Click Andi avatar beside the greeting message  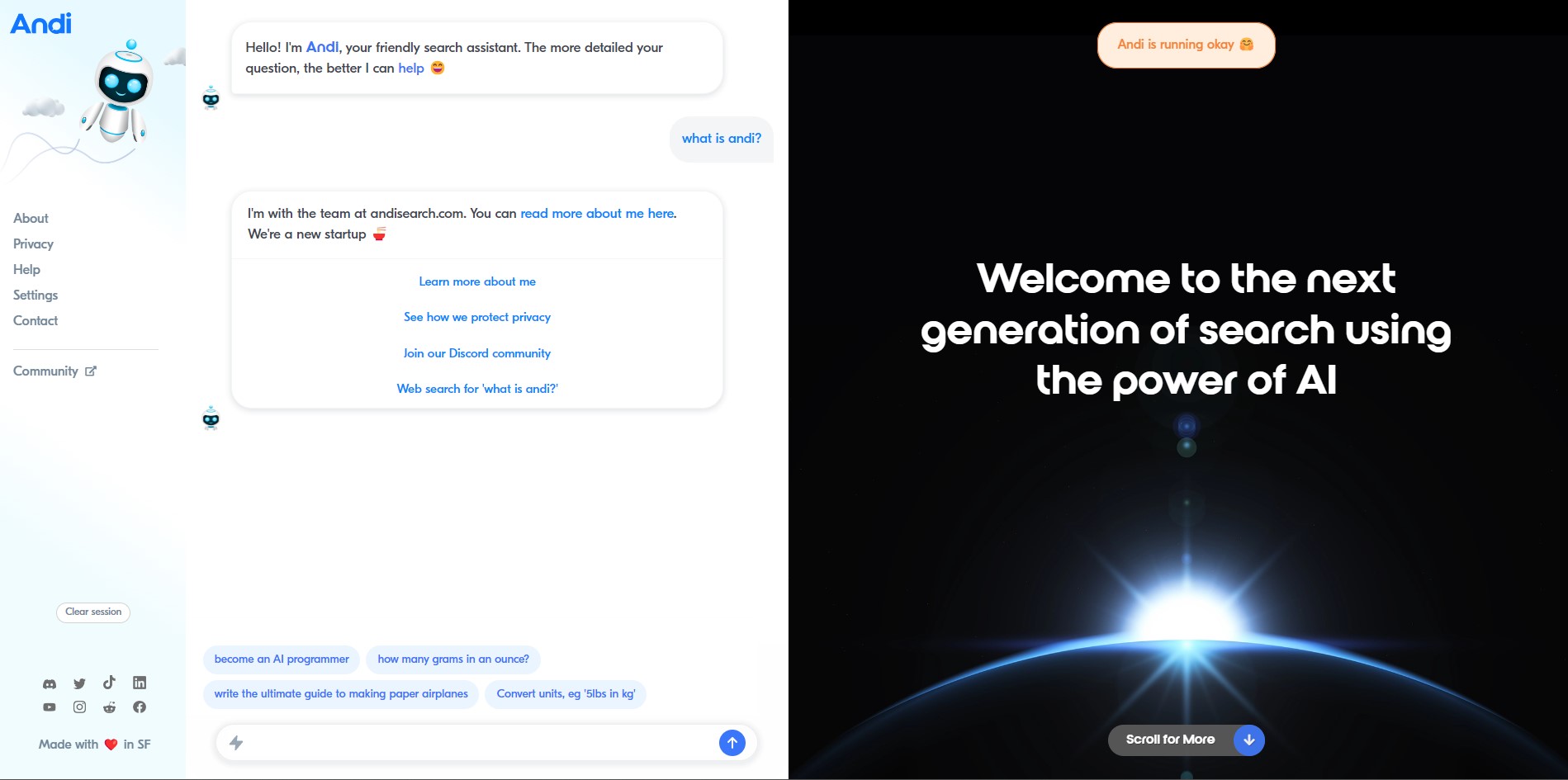211,97
